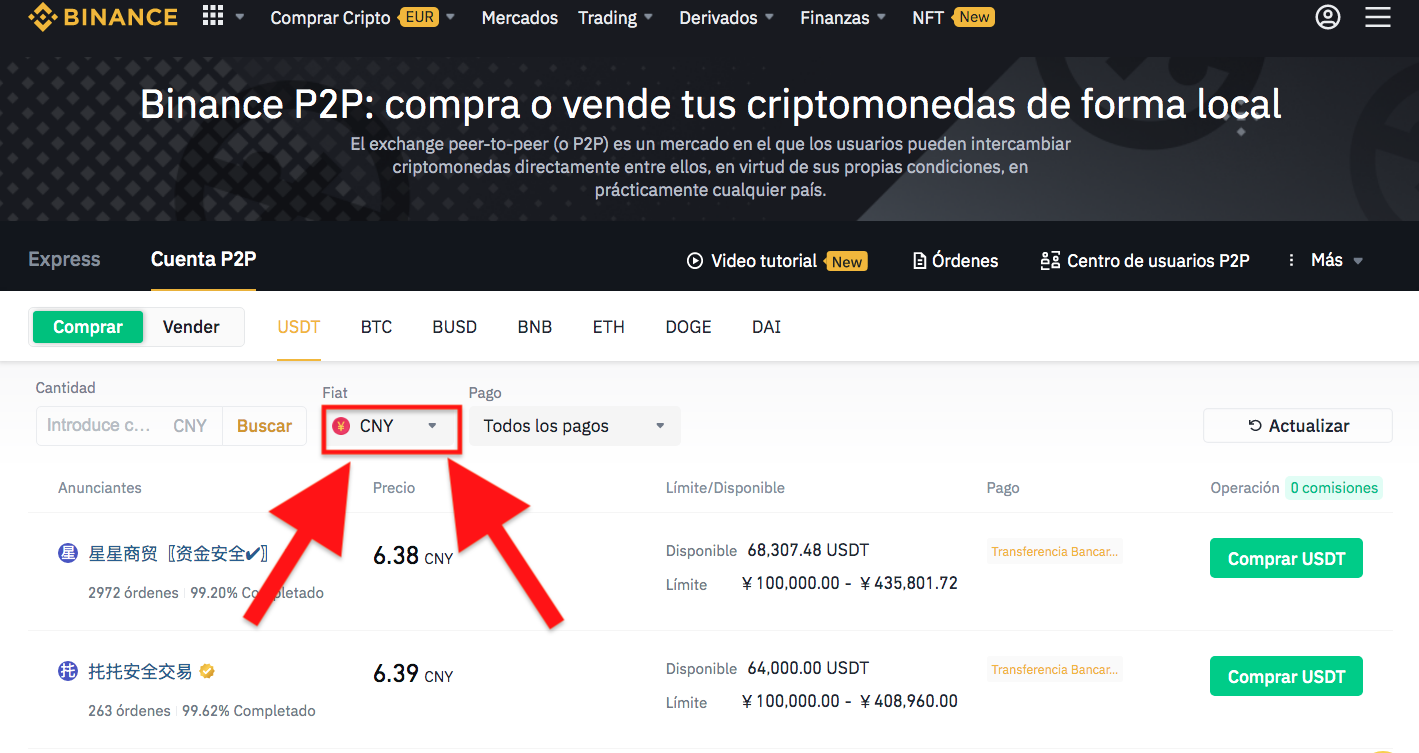Expand the apps grid dropdown arrow
The height and width of the screenshot is (753, 1419).
coord(240,17)
